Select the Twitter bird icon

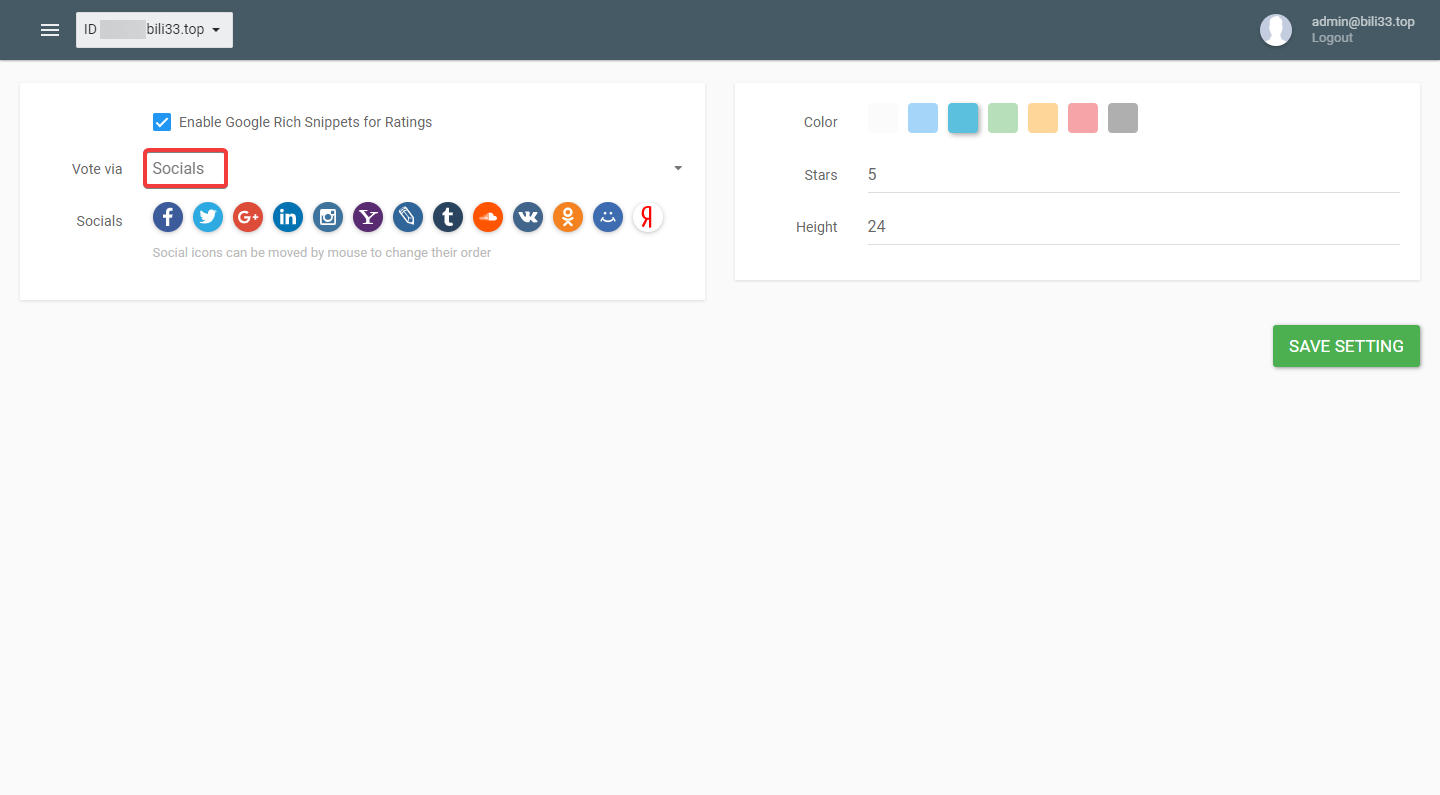click(x=208, y=217)
